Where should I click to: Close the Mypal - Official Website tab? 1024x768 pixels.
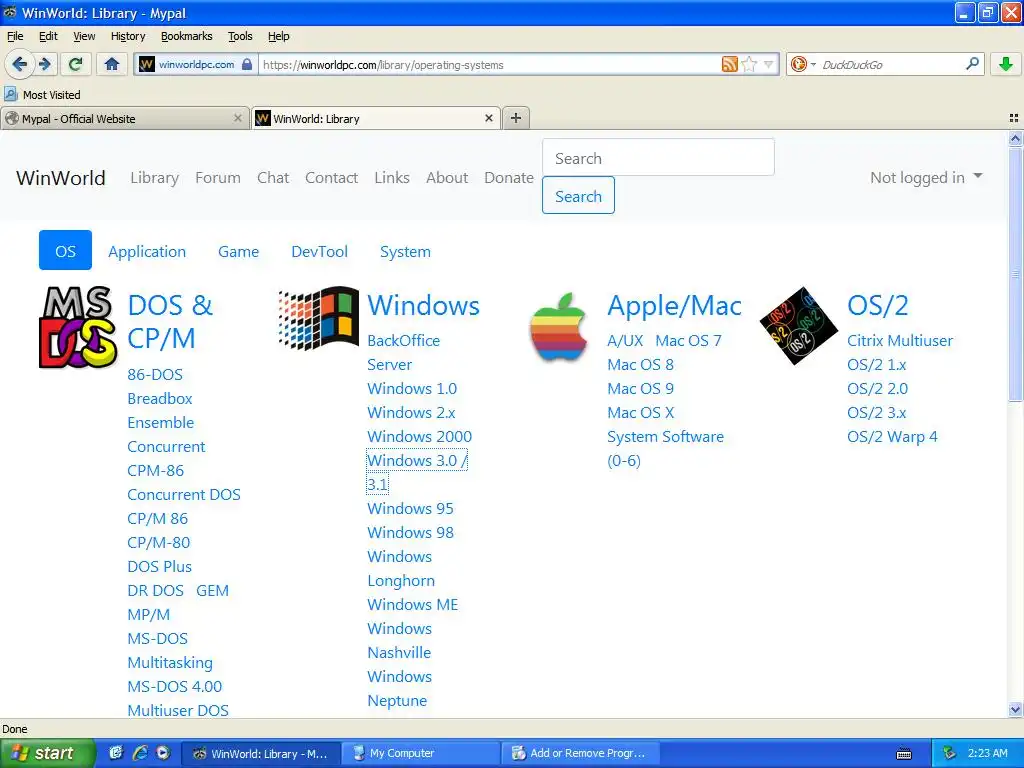(238, 118)
